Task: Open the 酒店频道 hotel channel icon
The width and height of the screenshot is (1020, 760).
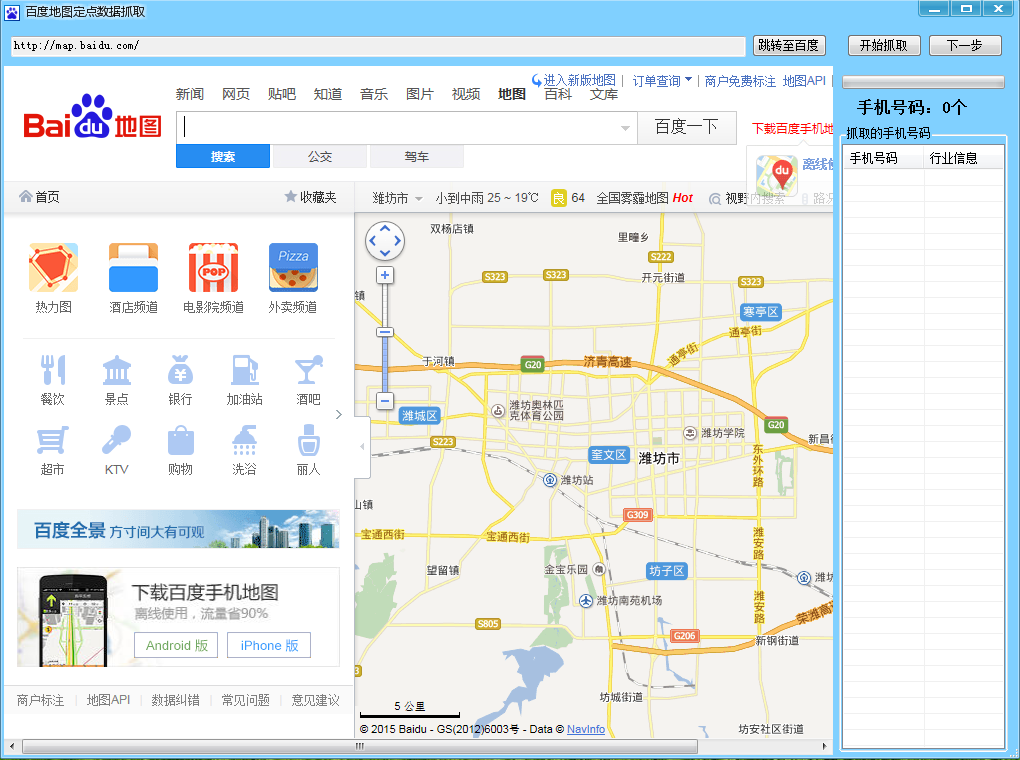Action: [133, 268]
